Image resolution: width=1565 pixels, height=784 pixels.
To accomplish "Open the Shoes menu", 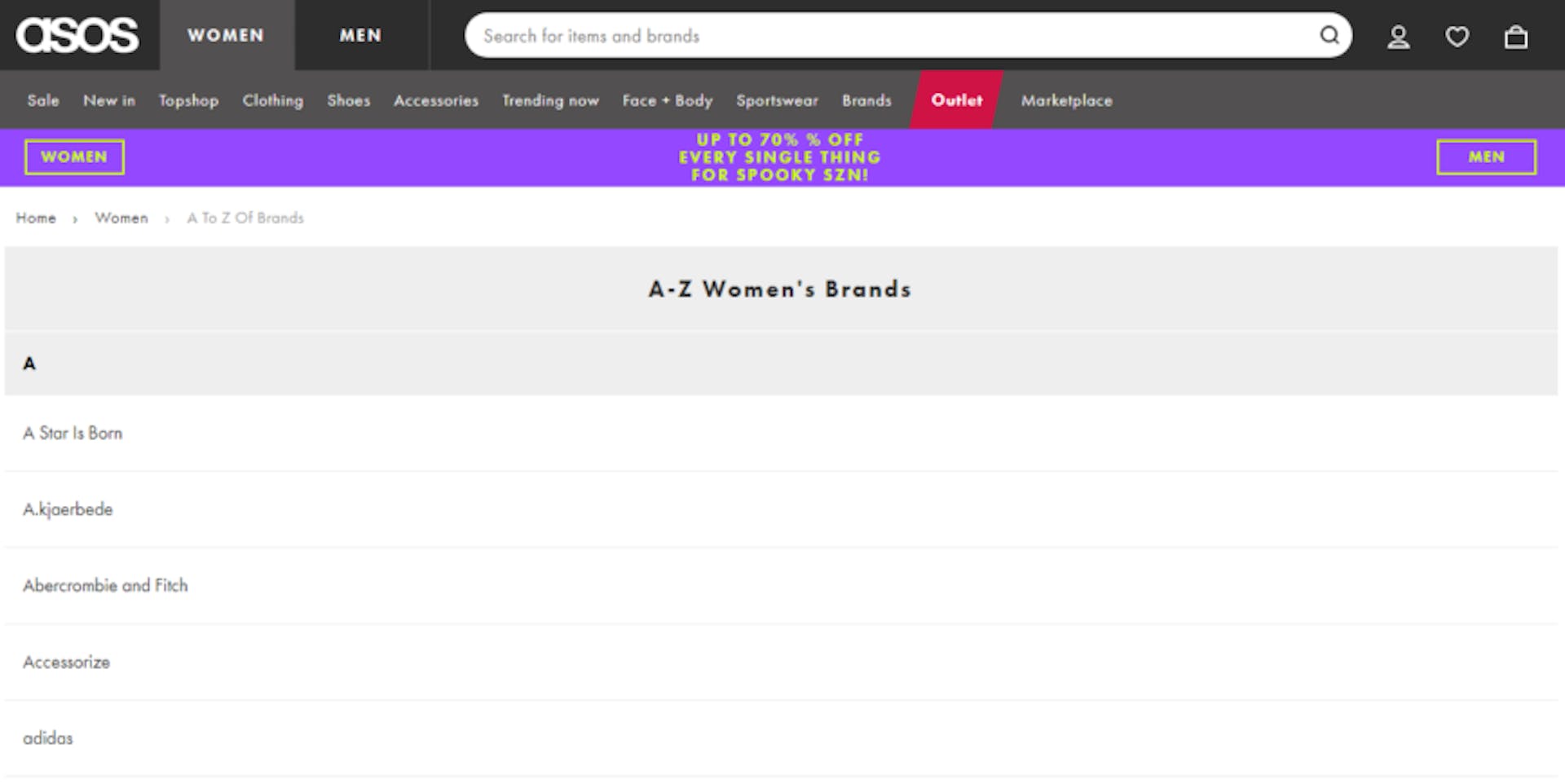I will (348, 100).
